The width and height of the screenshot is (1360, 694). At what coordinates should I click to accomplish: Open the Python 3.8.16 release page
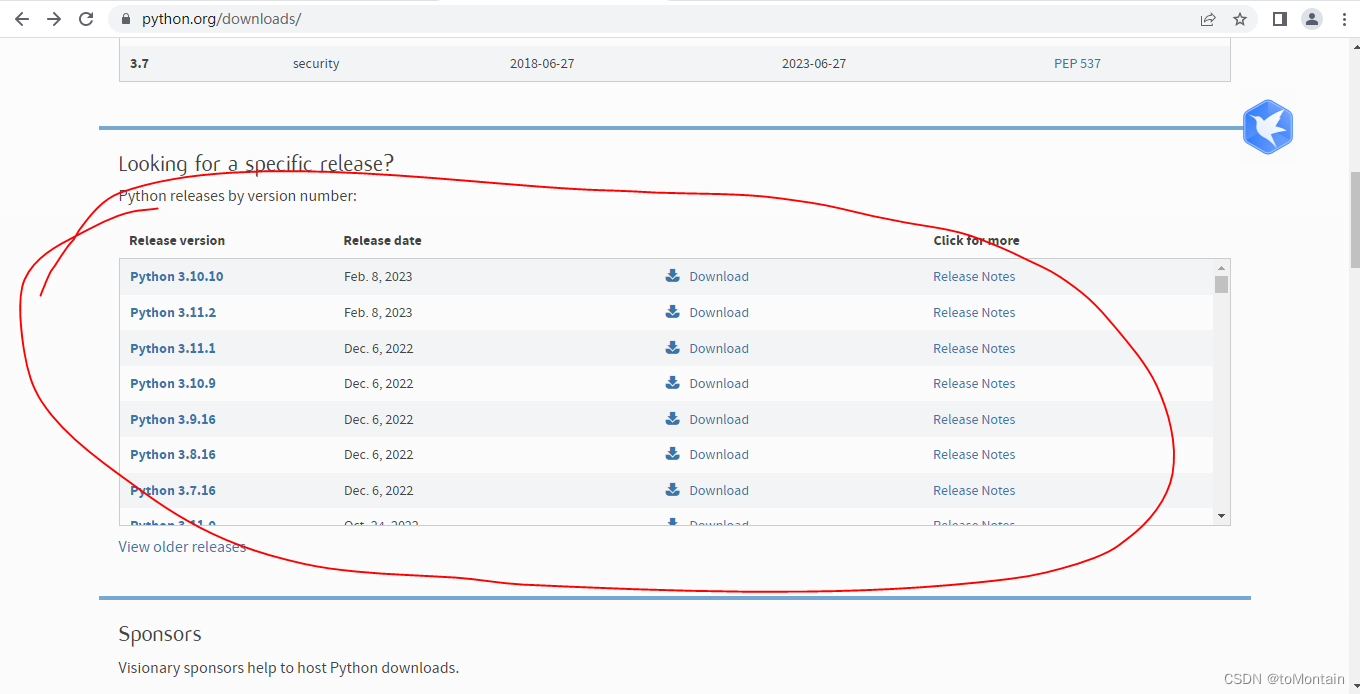[173, 454]
